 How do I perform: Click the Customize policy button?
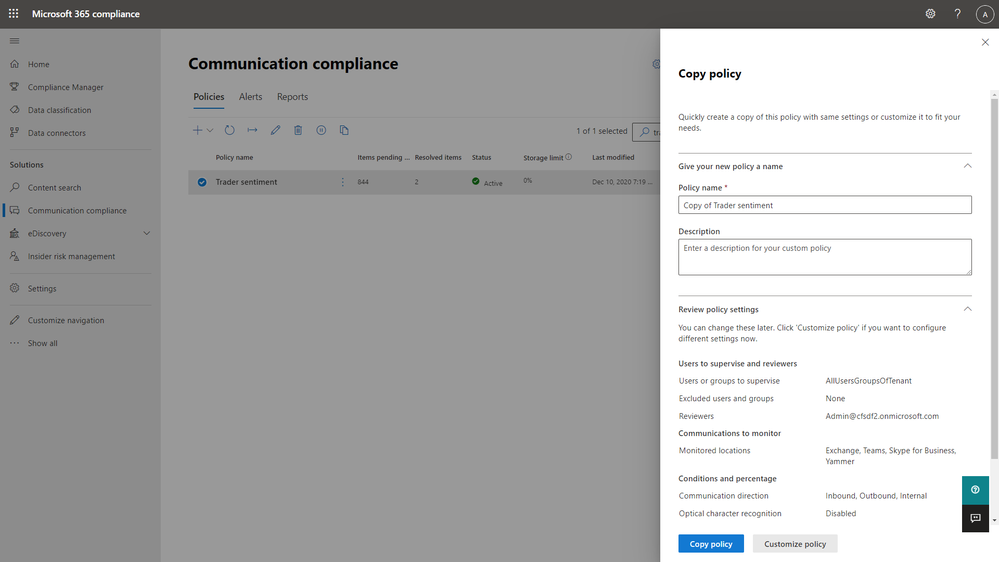(795, 544)
